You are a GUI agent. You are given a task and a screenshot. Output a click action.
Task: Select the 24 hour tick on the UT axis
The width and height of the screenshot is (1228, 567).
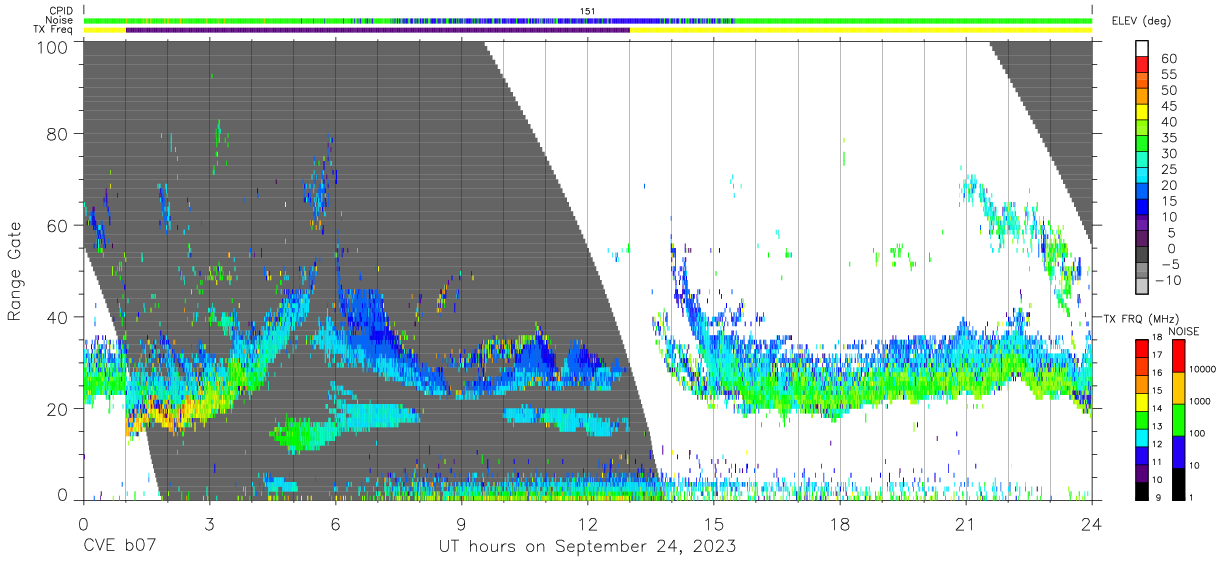[1092, 523]
